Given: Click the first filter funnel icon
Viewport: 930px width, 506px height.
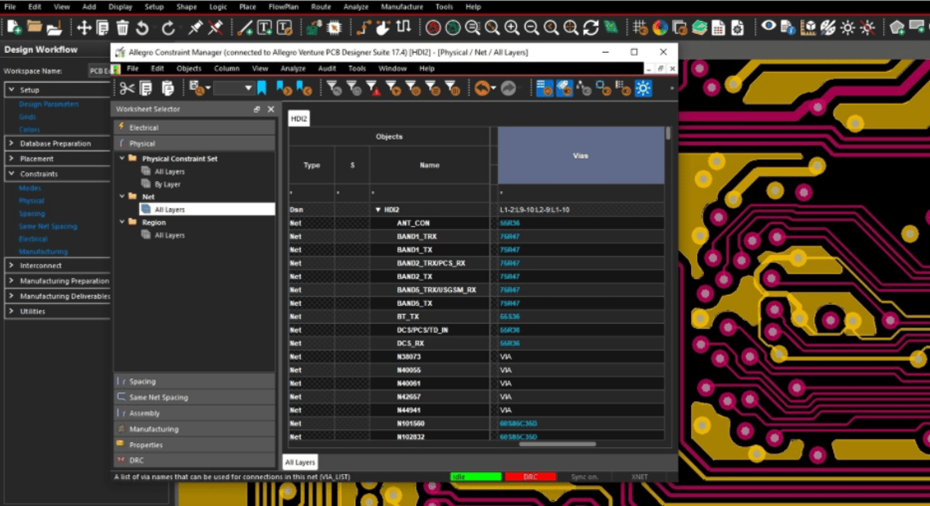Looking at the screenshot, I should 334,89.
